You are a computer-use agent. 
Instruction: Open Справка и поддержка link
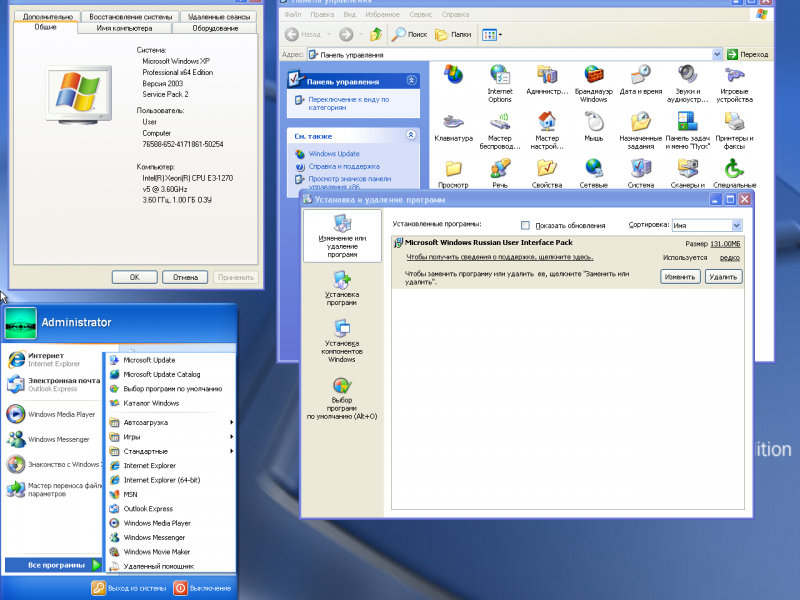pos(344,166)
